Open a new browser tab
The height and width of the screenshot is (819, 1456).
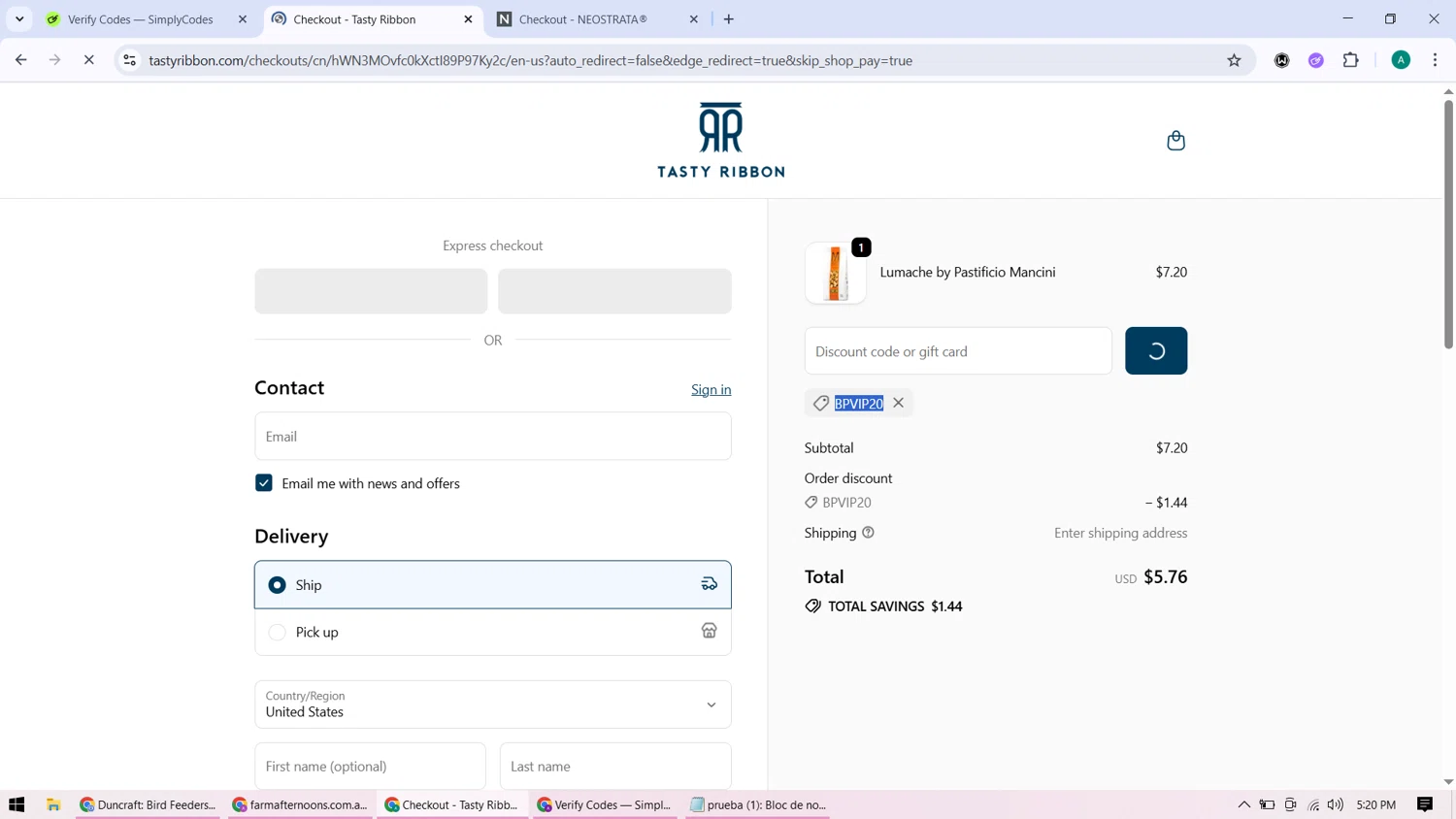click(x=729, y=19)
